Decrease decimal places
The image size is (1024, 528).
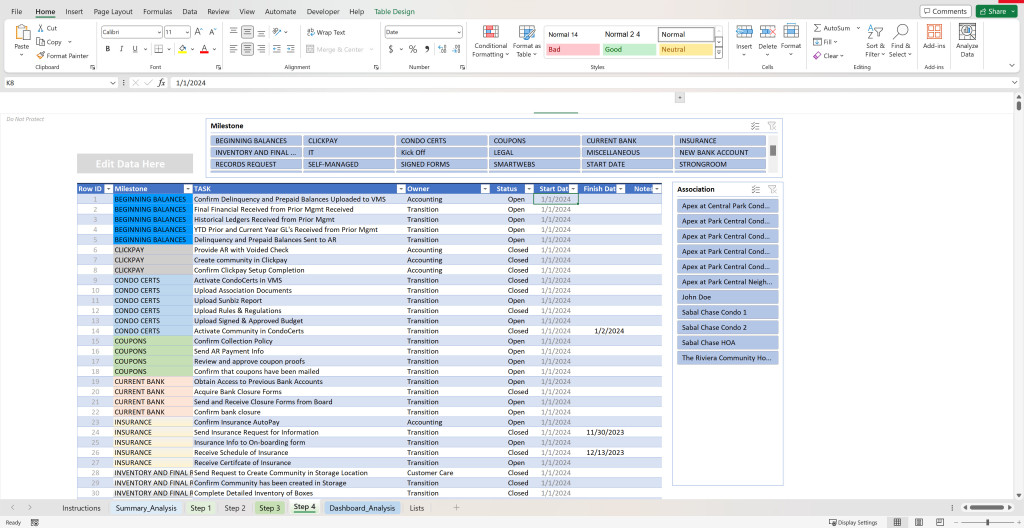click(455, 49)
